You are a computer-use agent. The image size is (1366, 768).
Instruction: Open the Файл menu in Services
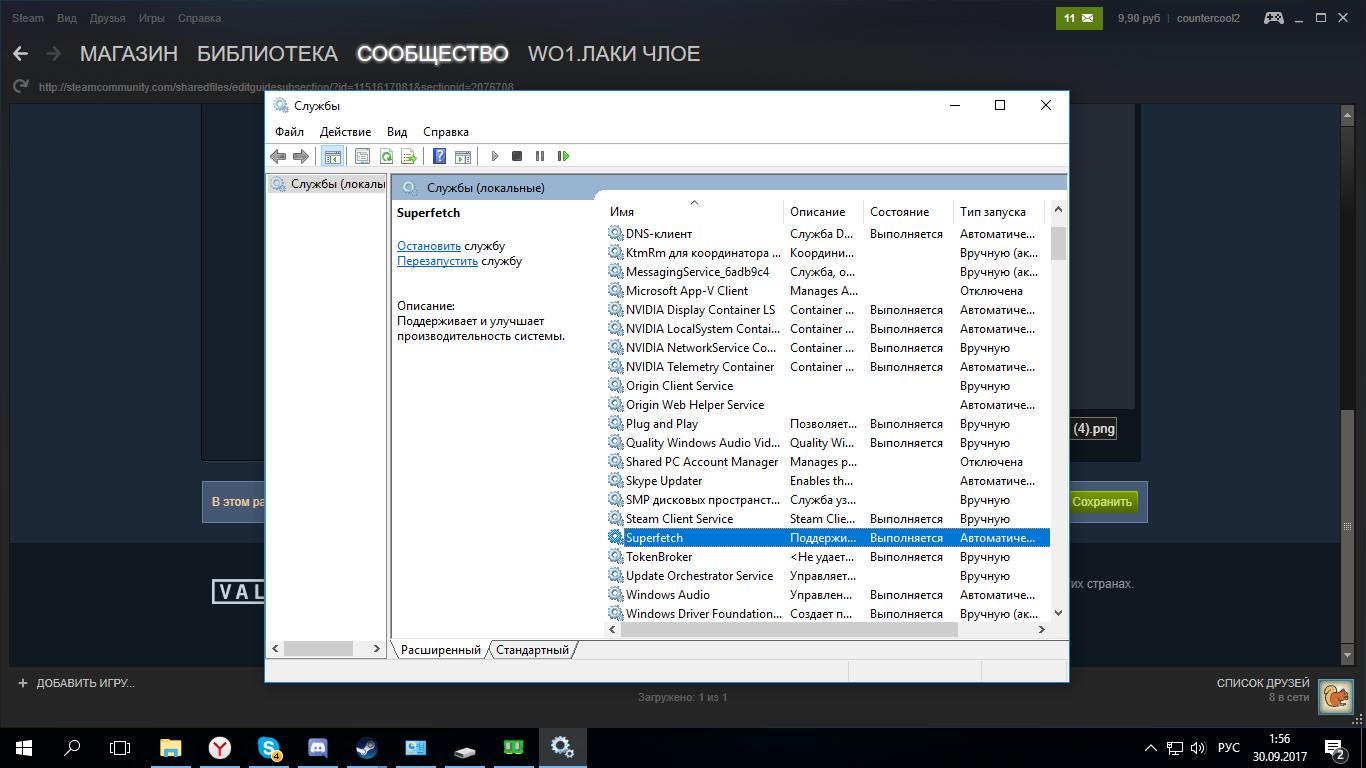pos(290,132)
